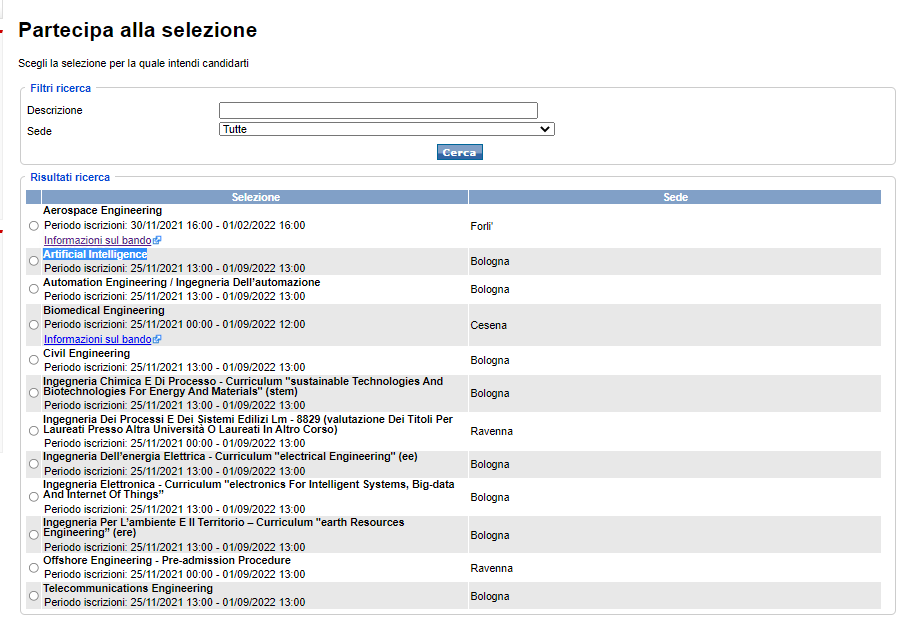
Task: Pick Ingegneria Dell'energia Elettrica radio button
Action: [x=34, y=464]
